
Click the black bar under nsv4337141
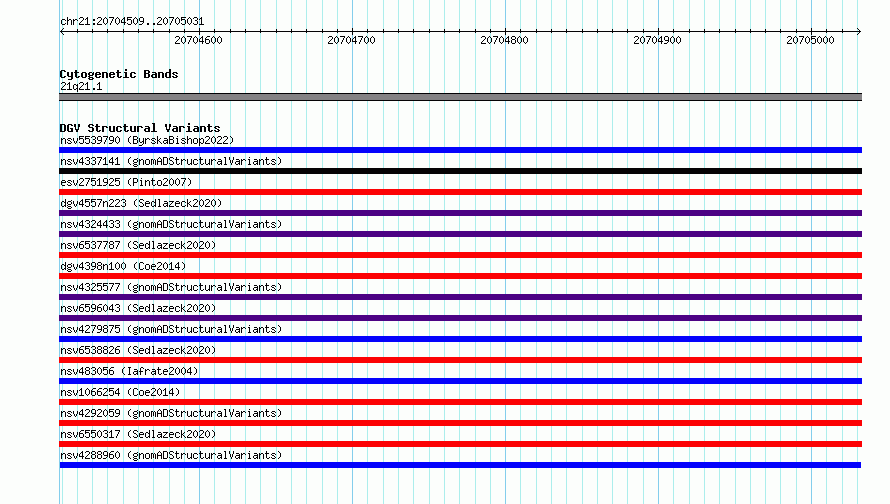tap(460, 171)
